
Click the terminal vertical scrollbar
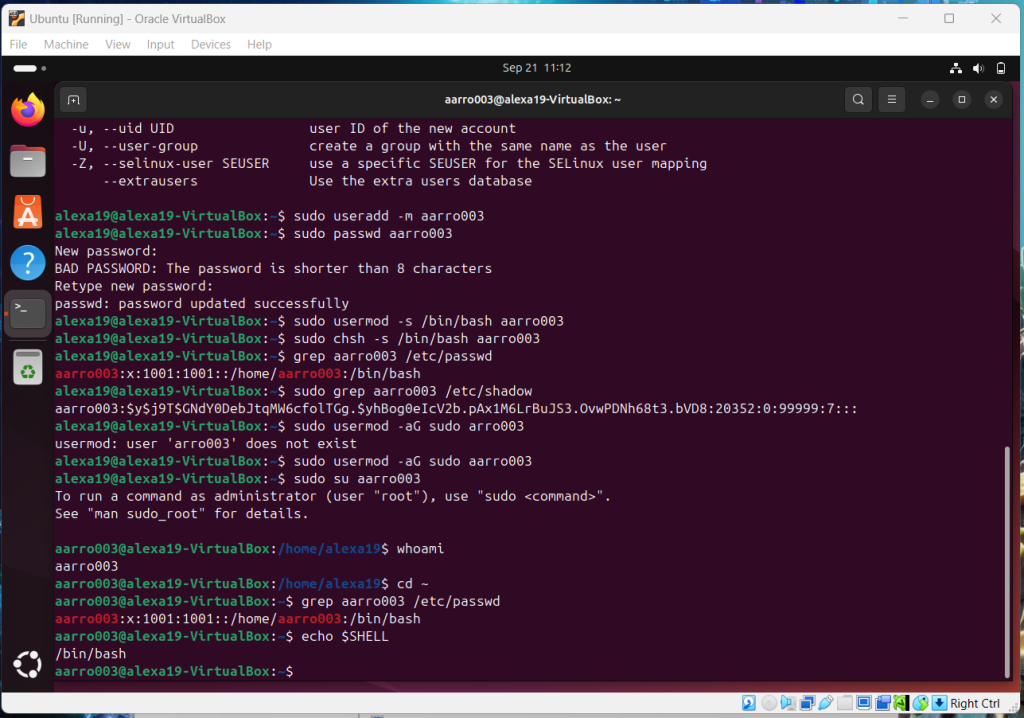pyautogui.click(x=1006, y=560)
